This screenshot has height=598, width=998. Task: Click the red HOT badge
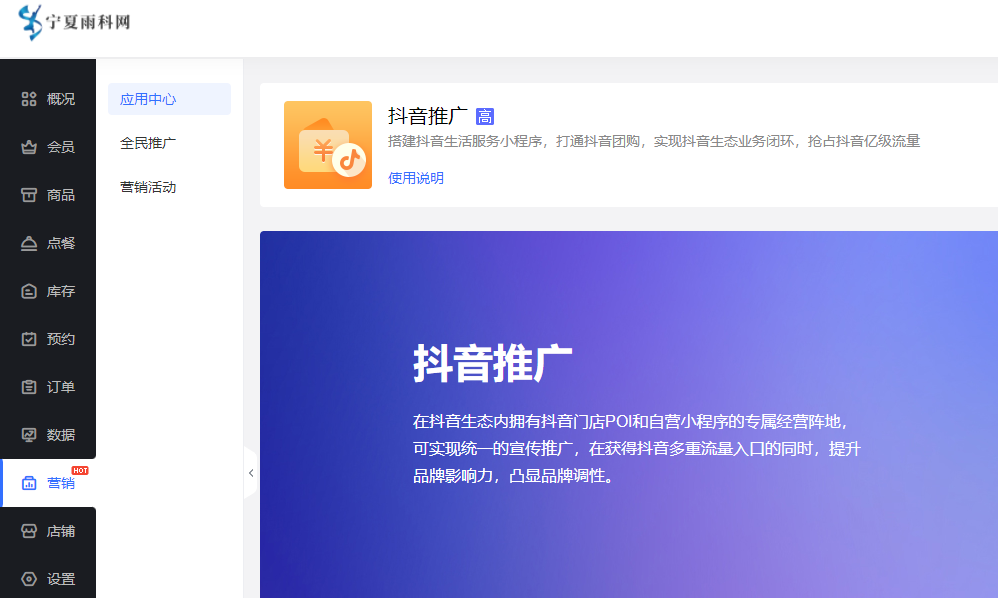click(80, 471)
